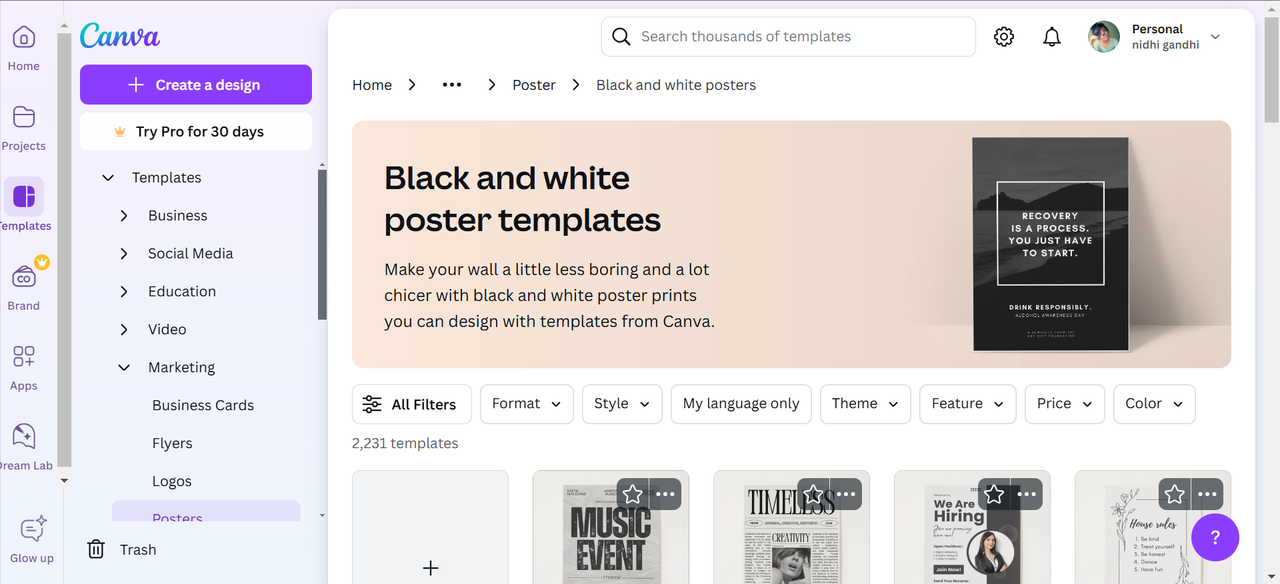Star the Music Event poster template
1280x584 pixels.
click(633, 494)
